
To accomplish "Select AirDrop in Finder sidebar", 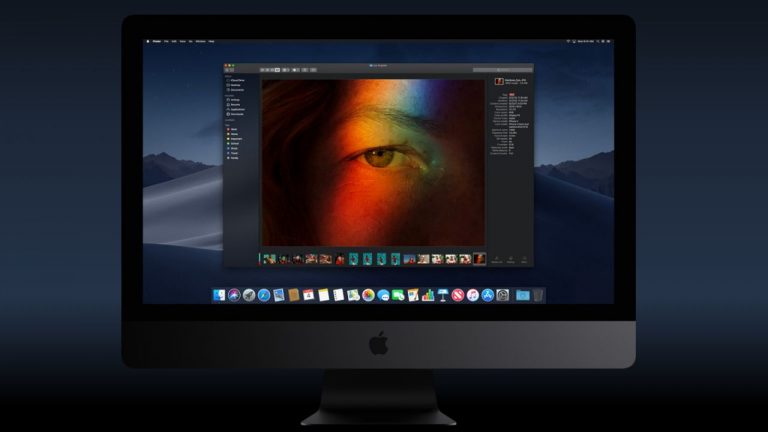I will [234, 100].
